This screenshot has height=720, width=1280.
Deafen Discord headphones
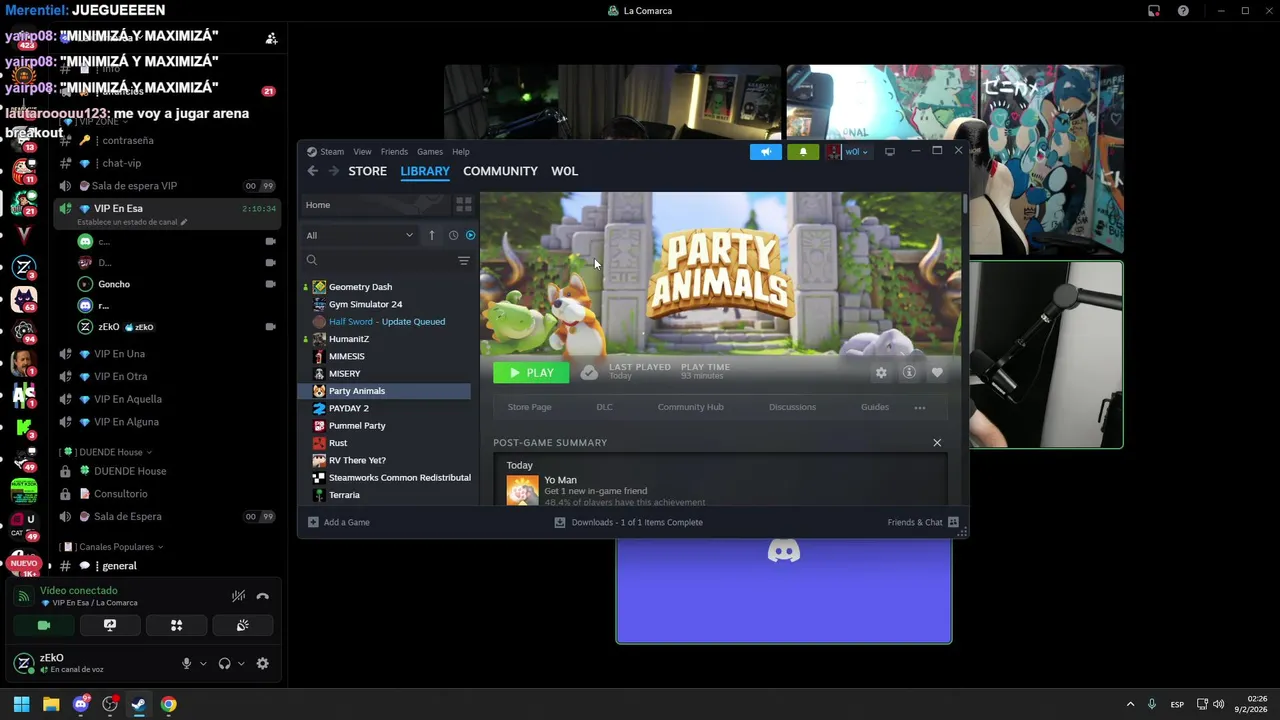coord(224,663)
